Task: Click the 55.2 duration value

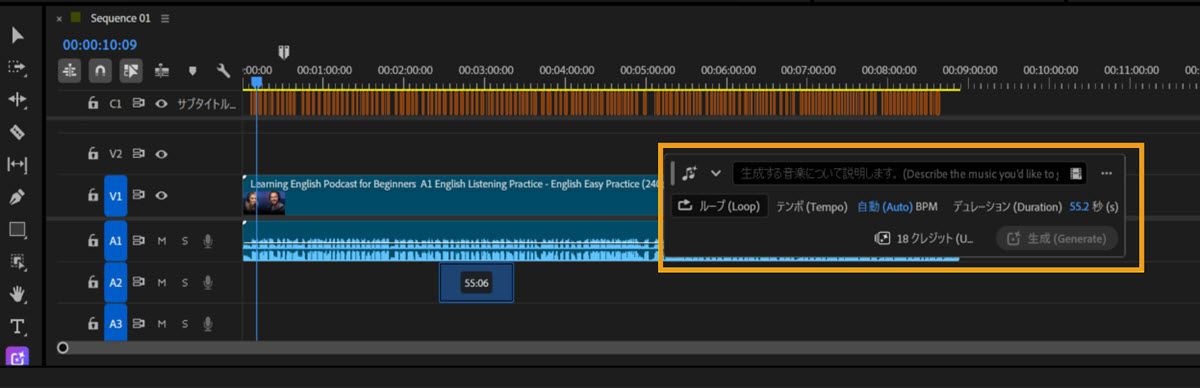Action: [x=1080, y=207]
